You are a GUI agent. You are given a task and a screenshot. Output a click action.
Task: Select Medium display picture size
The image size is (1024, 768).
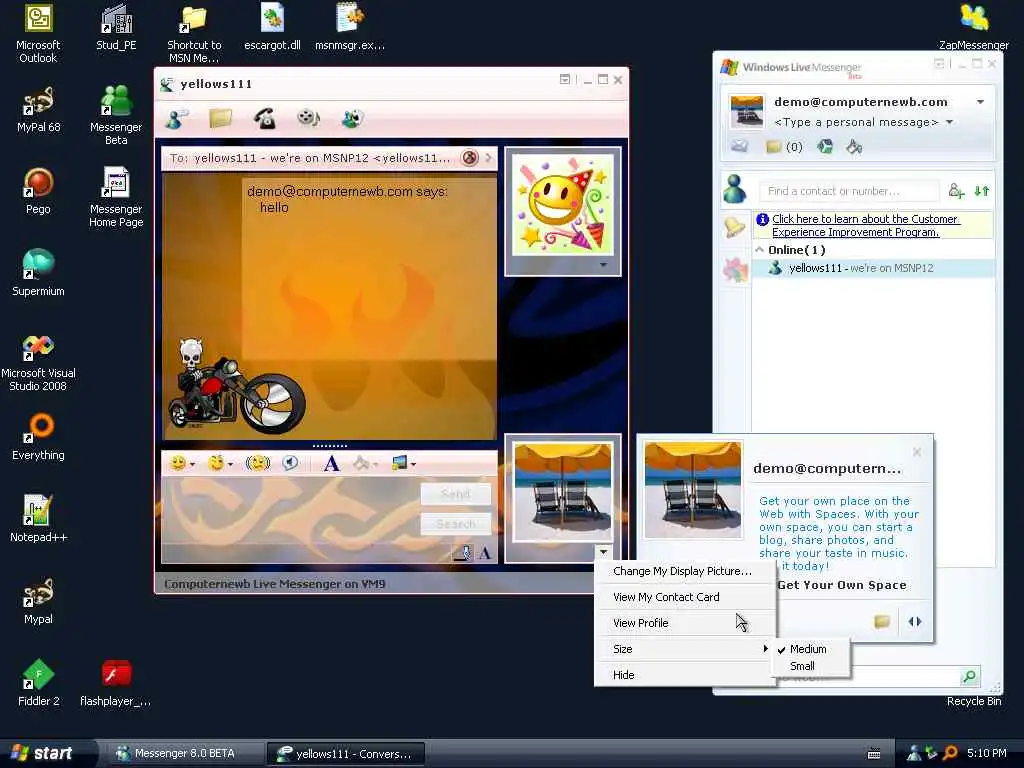click(808, 649)
